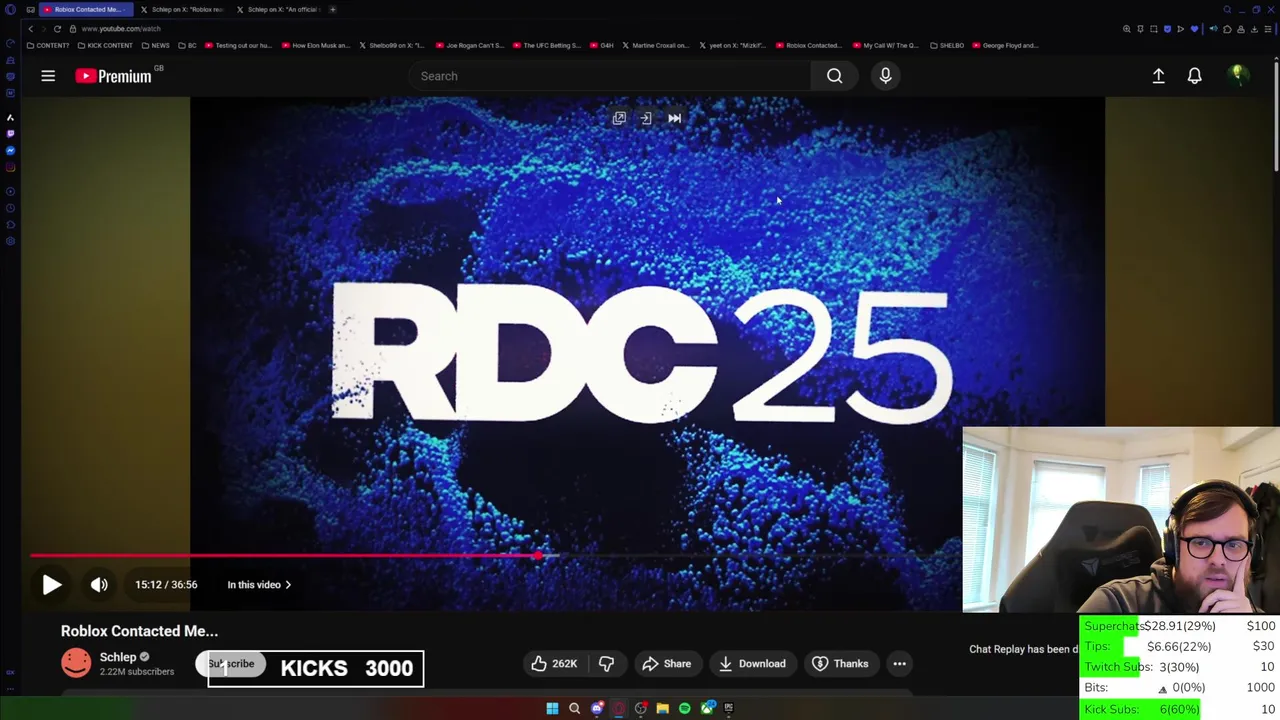Play the paused video
1280x720 pixels.
click(52, 585)
